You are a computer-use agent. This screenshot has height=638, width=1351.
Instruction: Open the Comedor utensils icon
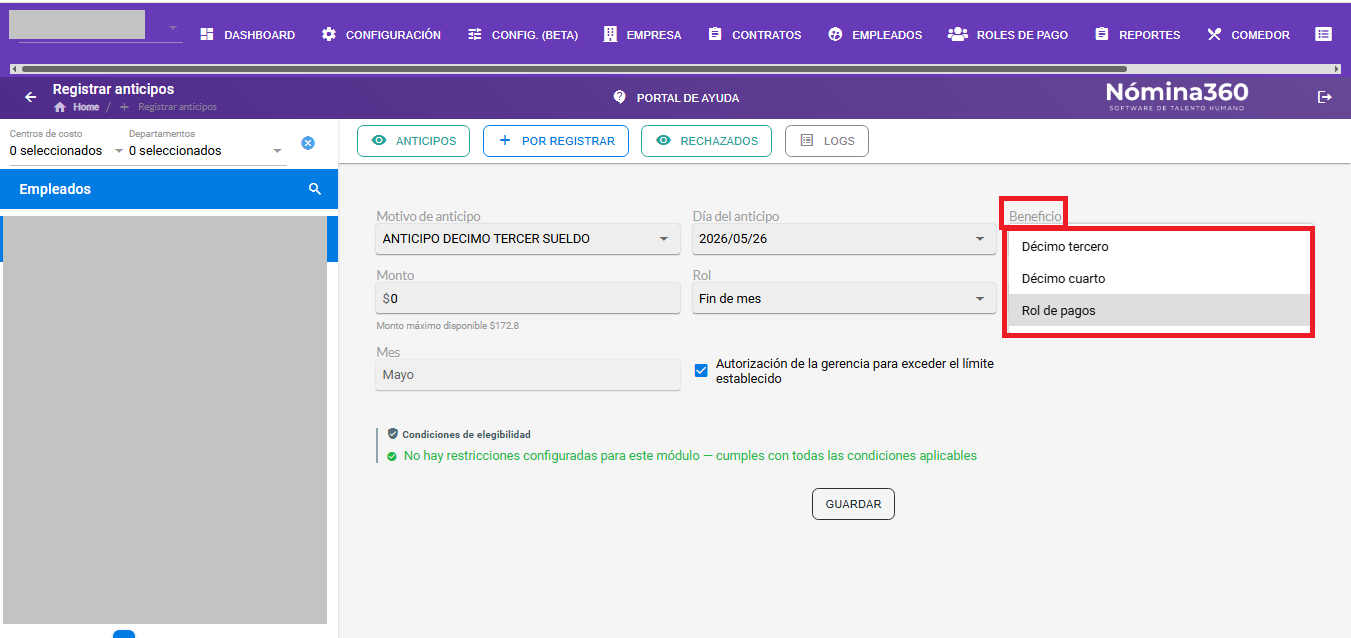point(1214,34)
